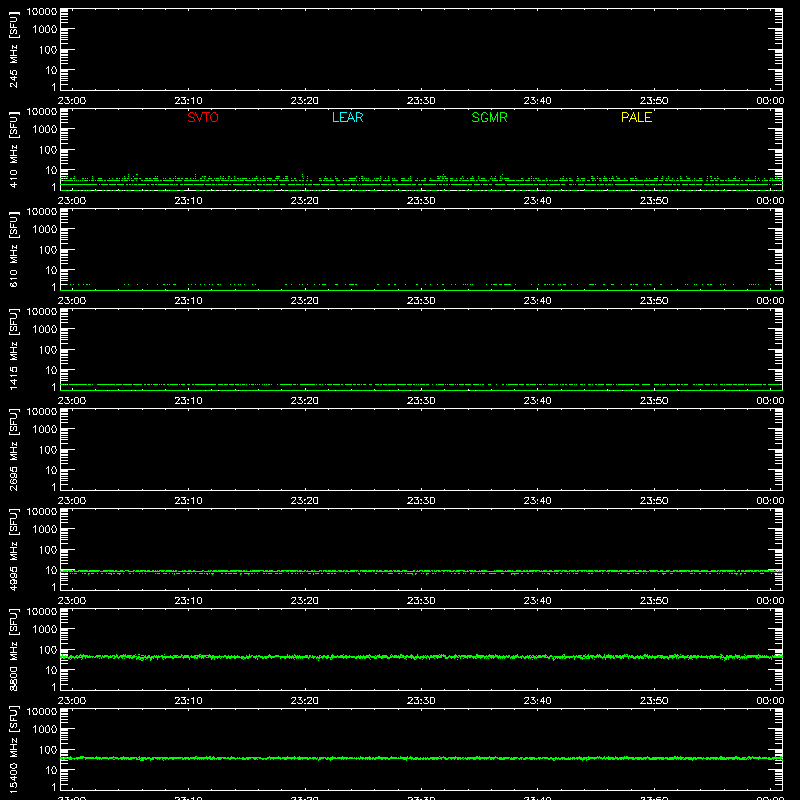Click the 1000 tick on 410 MHz axis
This screenshot has height=800, width=800.
tap(45, 130)
